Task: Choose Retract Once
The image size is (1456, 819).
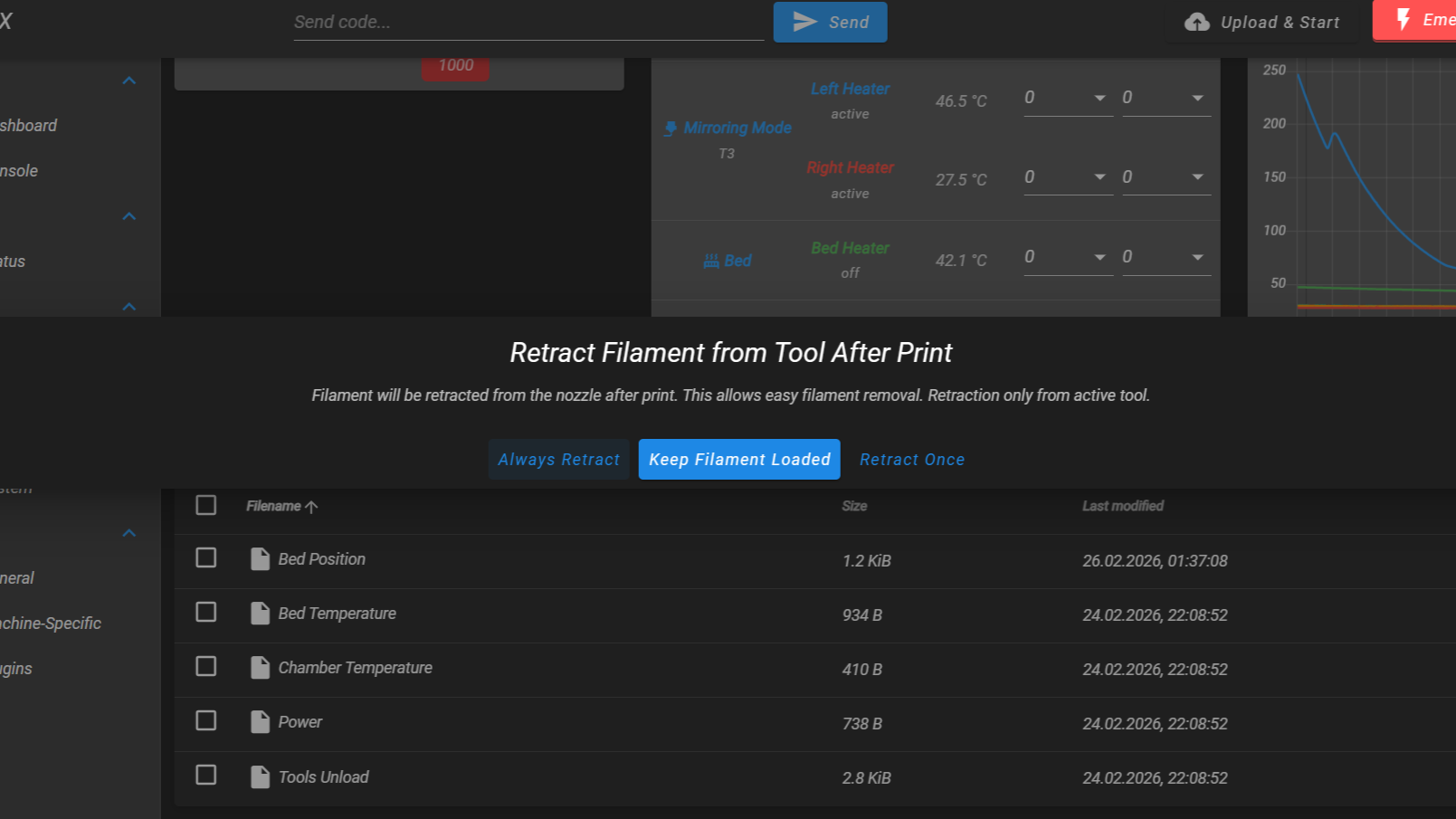Action: point(911,460)
